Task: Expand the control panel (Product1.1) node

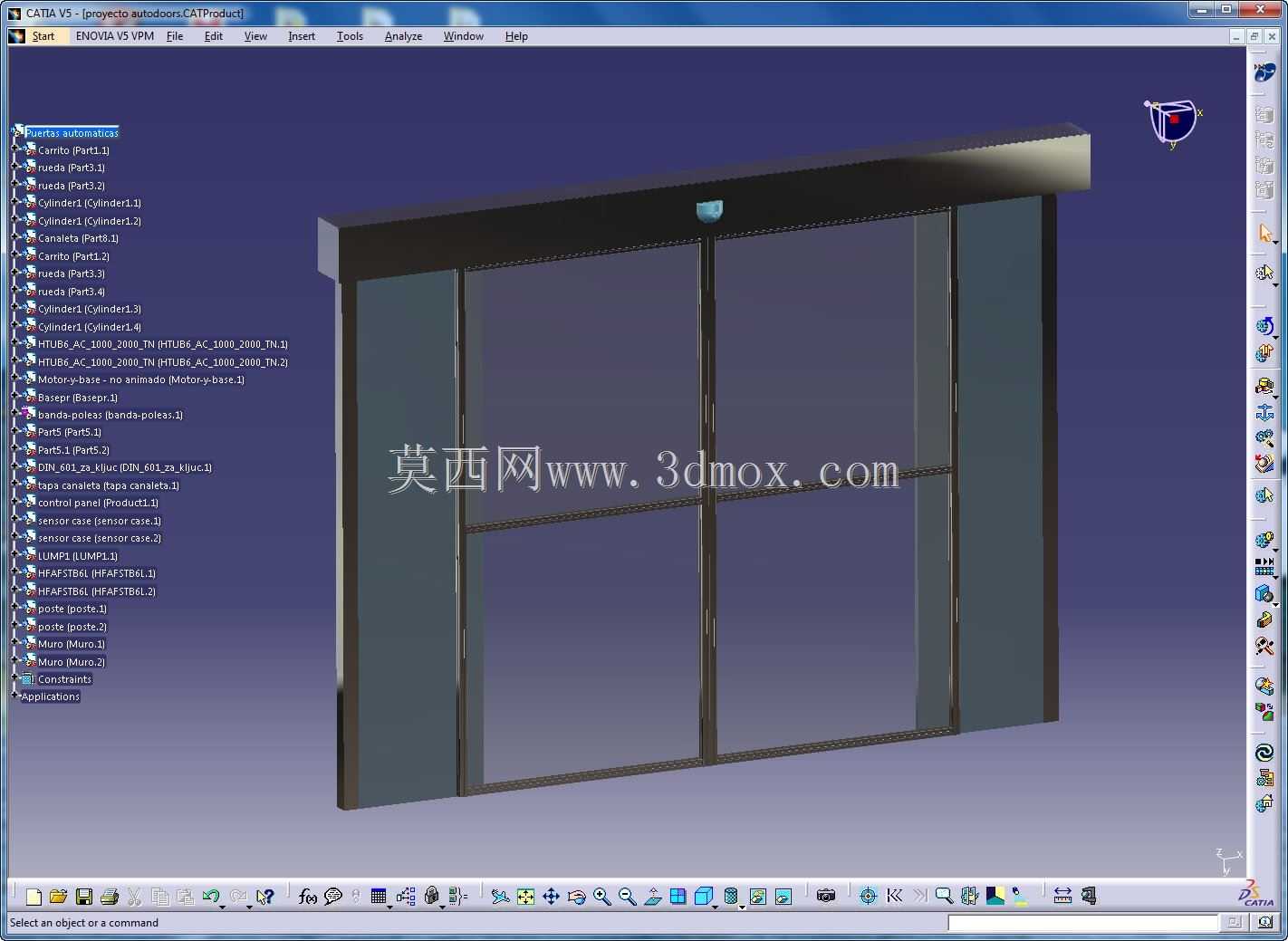Action: 14,502
